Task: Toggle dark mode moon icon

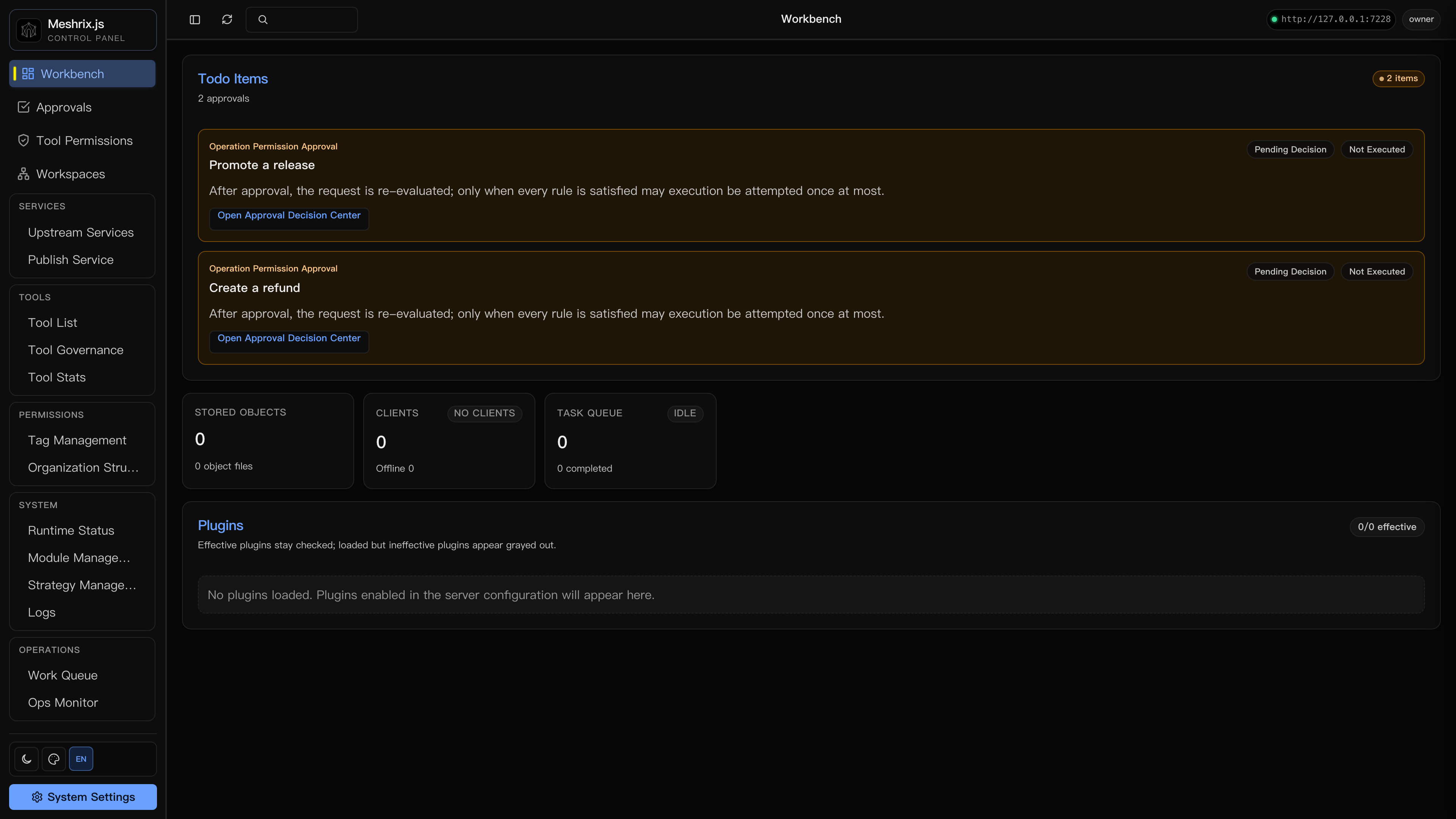Action: click(x=27, y=759)
